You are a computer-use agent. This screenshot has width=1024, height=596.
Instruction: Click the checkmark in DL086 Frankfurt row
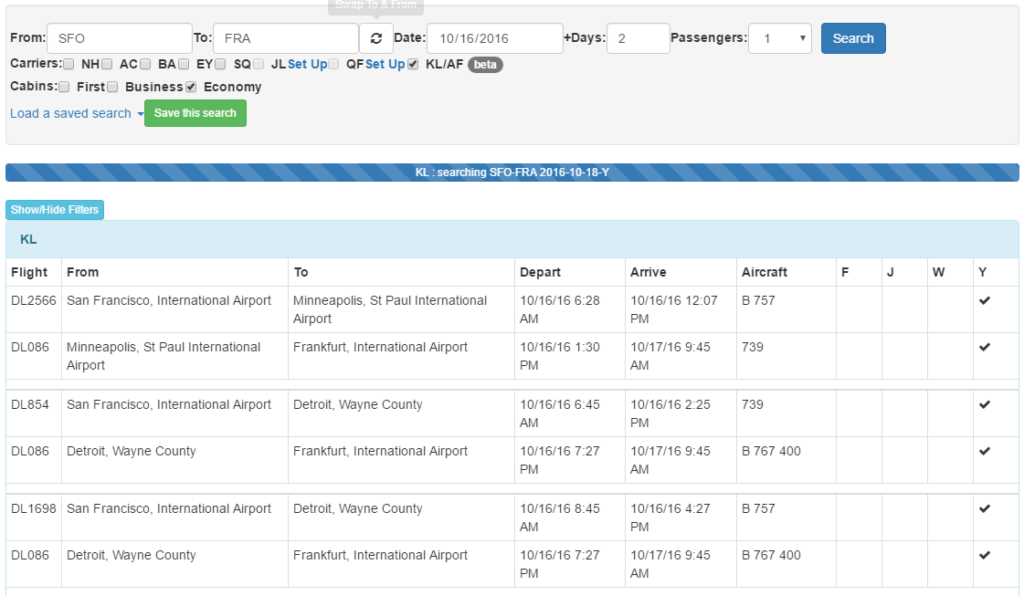click(984, 347)
